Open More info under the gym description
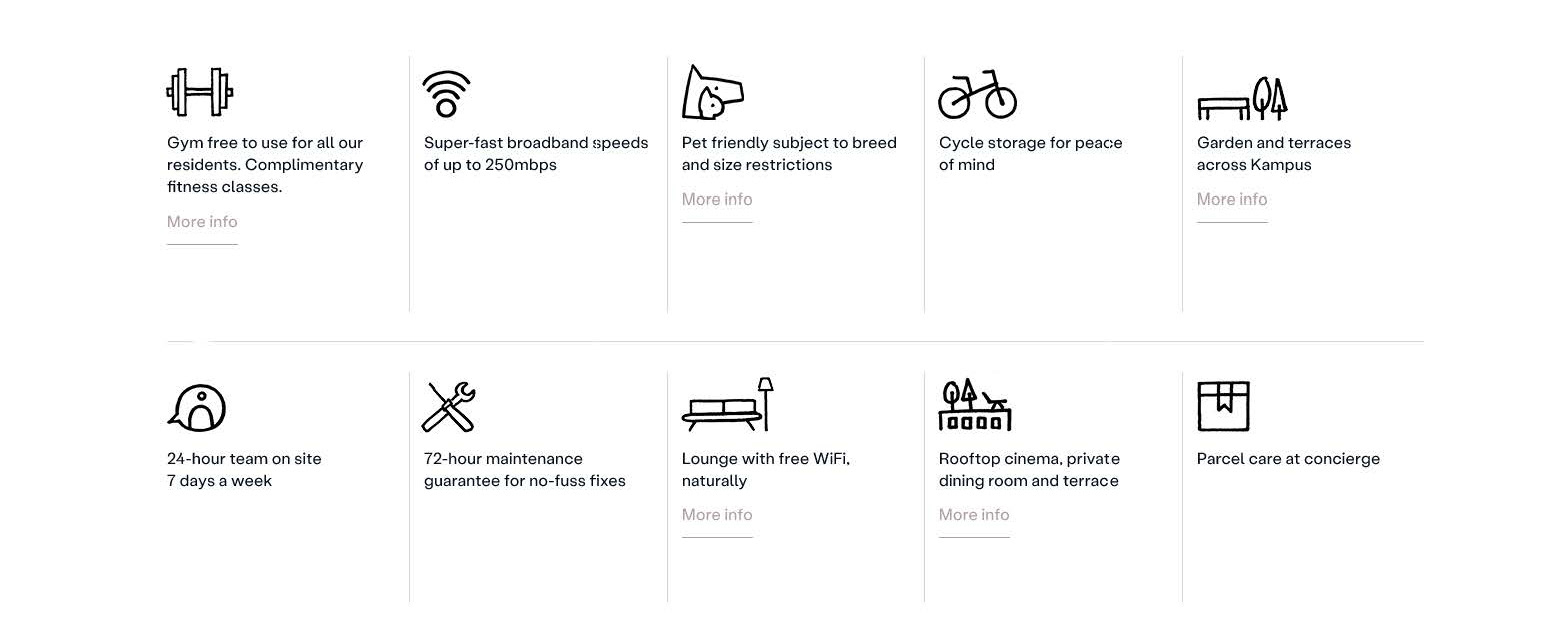 202,222
